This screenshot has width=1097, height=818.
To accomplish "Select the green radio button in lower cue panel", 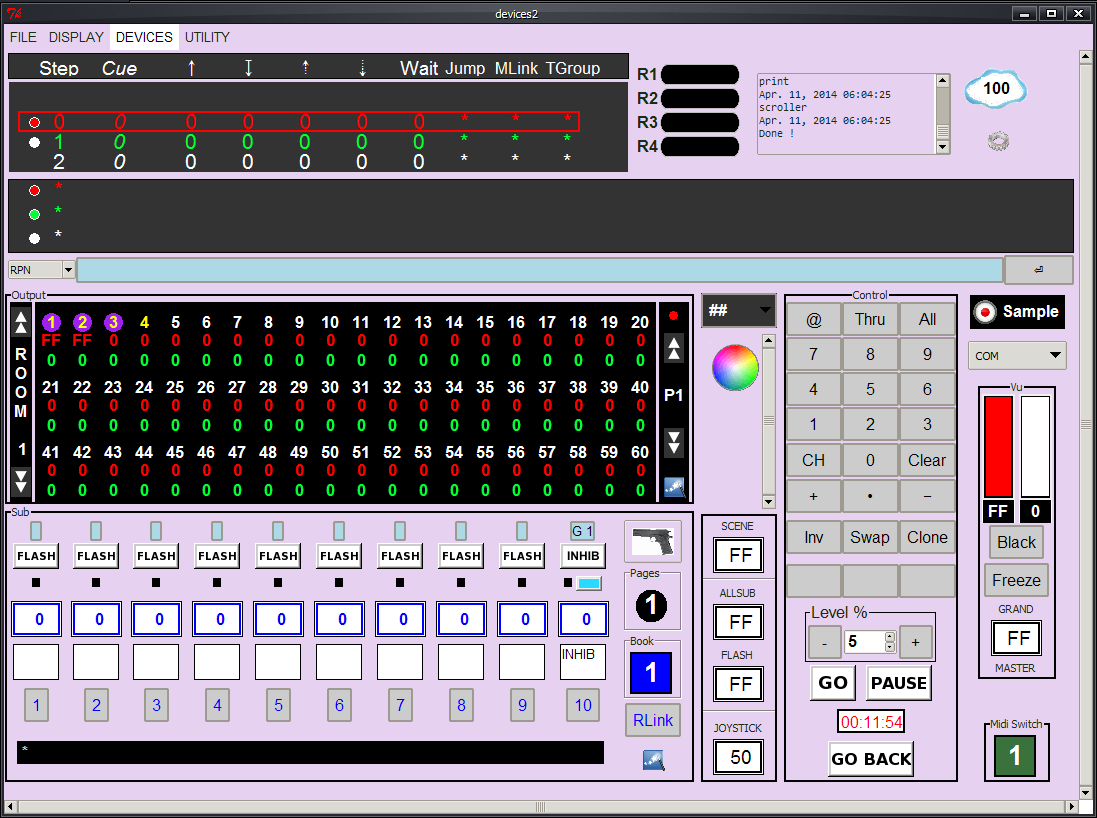I will click(x=34, y=214).
